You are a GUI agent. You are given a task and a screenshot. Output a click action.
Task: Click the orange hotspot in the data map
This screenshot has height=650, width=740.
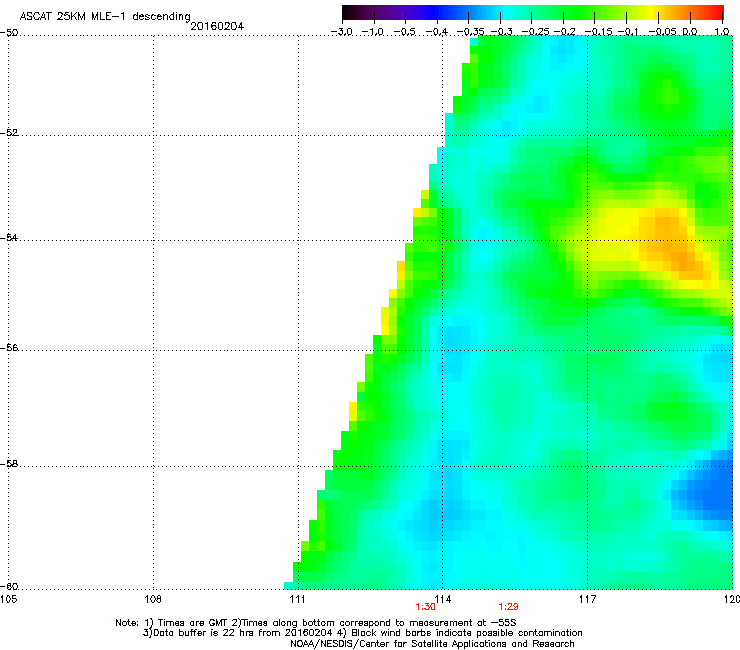[x=673, y=245]
